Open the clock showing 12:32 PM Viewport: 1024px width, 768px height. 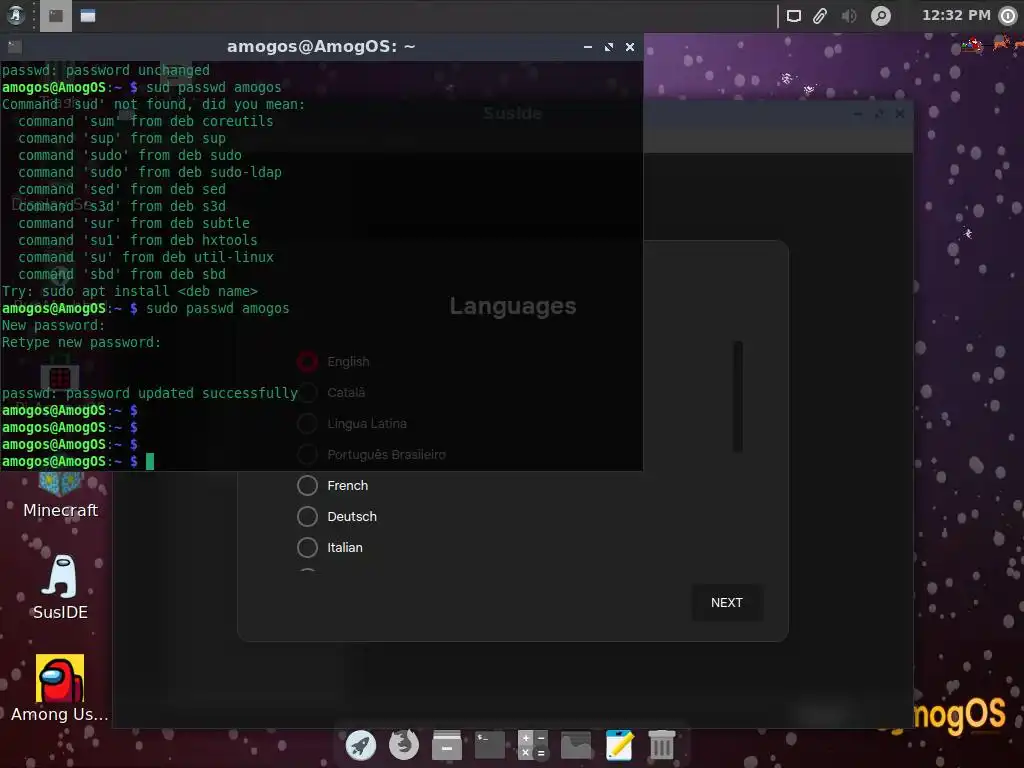click(x=956, y=15)
